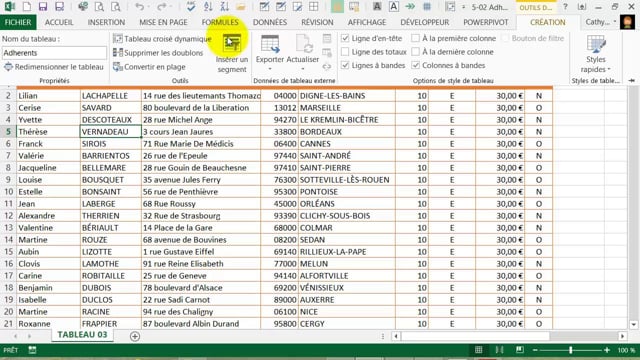
Task: Switch to Page Layout view in status bar
Action: point(499,350)
